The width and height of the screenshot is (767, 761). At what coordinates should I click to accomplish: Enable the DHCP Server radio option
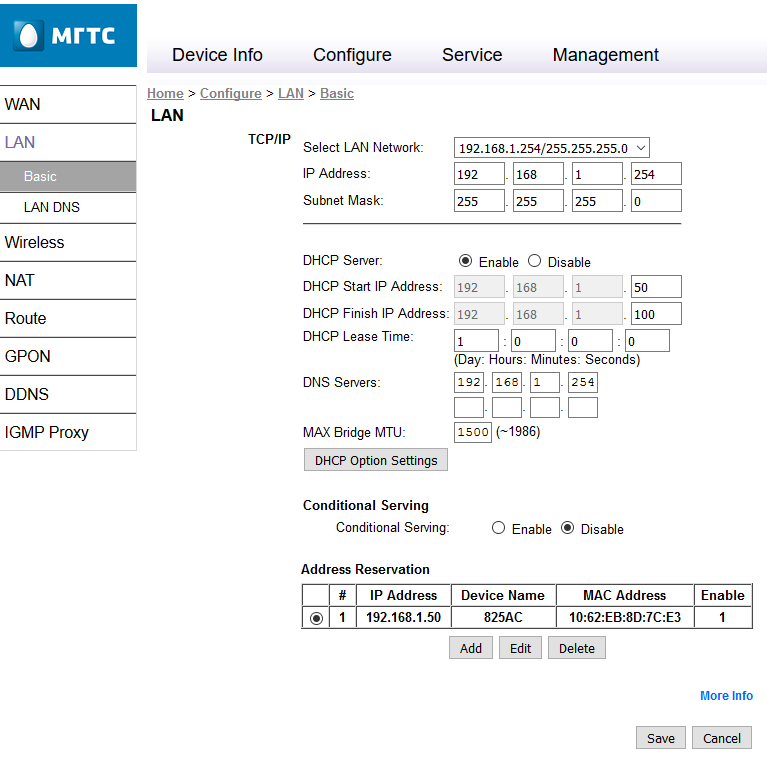point(465,261)
